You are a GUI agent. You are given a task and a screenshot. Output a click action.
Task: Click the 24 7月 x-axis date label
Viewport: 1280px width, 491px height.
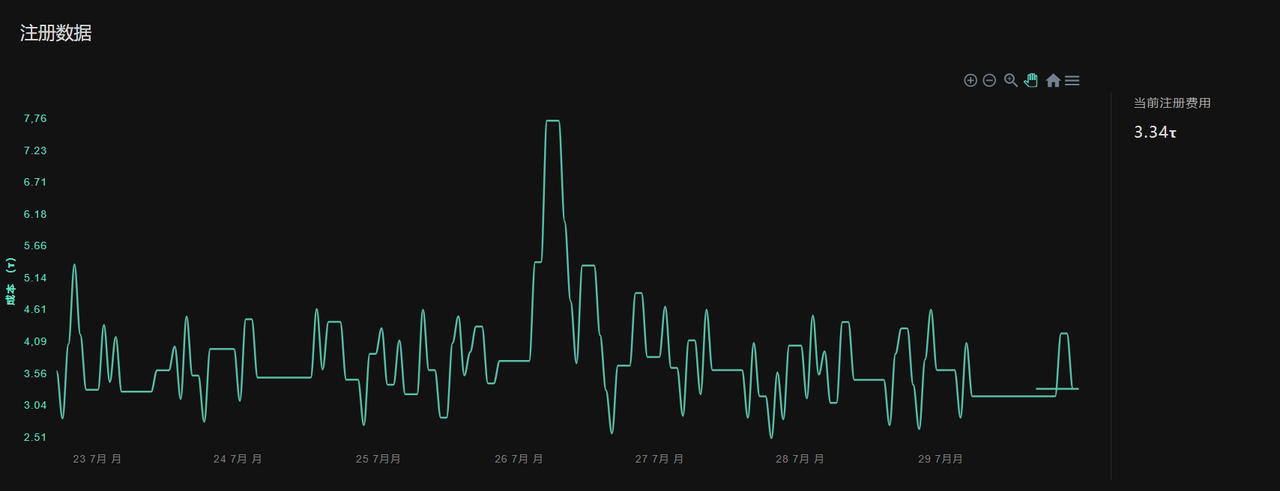point(238,459)
